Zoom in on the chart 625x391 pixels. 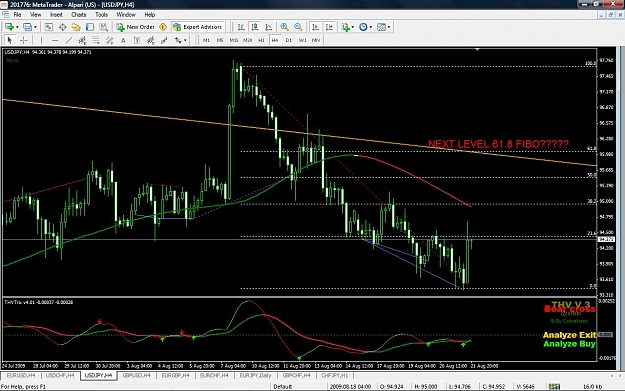coord(285,27)
